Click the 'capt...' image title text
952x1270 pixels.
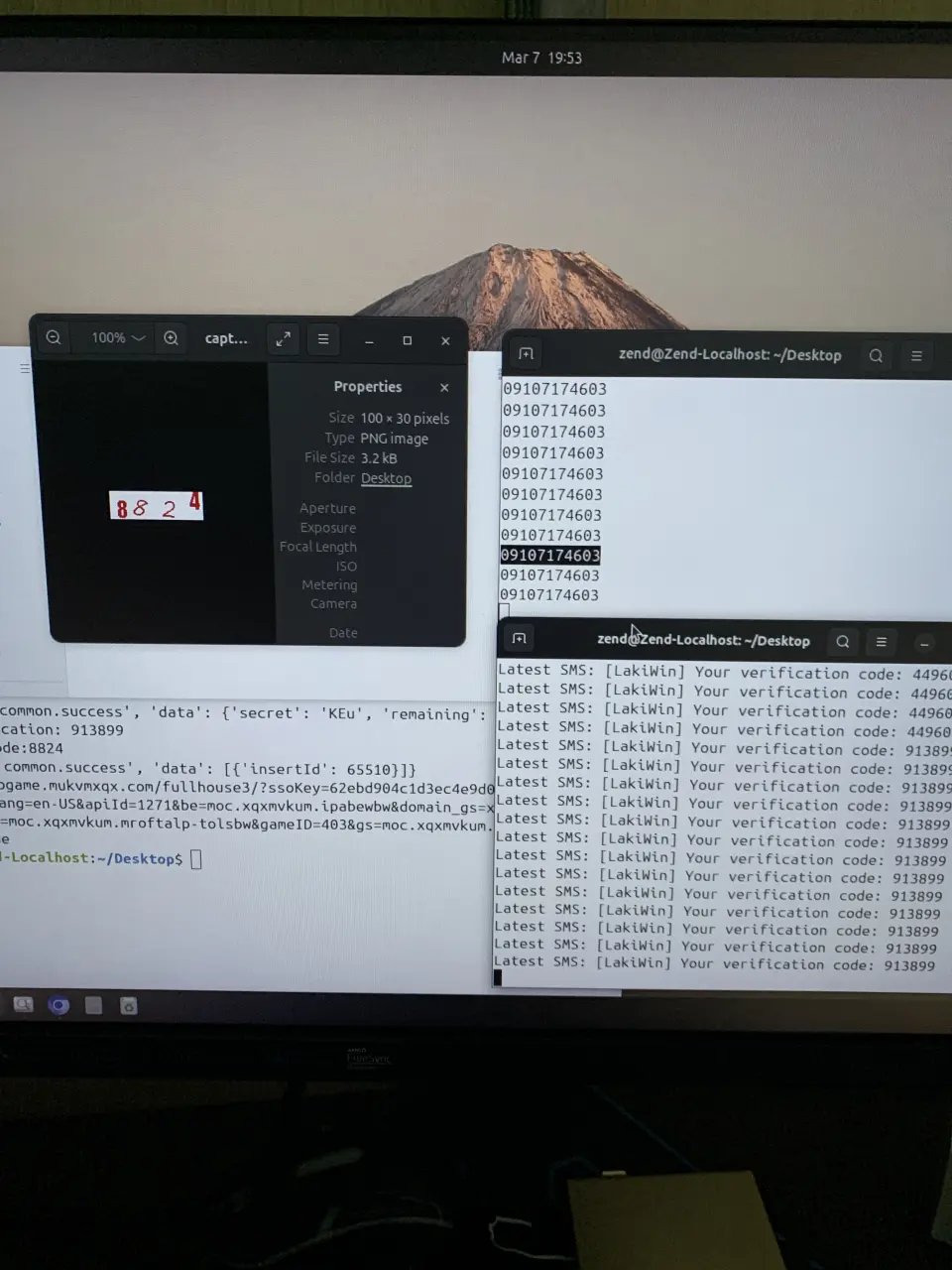click(x=226, y=338)
